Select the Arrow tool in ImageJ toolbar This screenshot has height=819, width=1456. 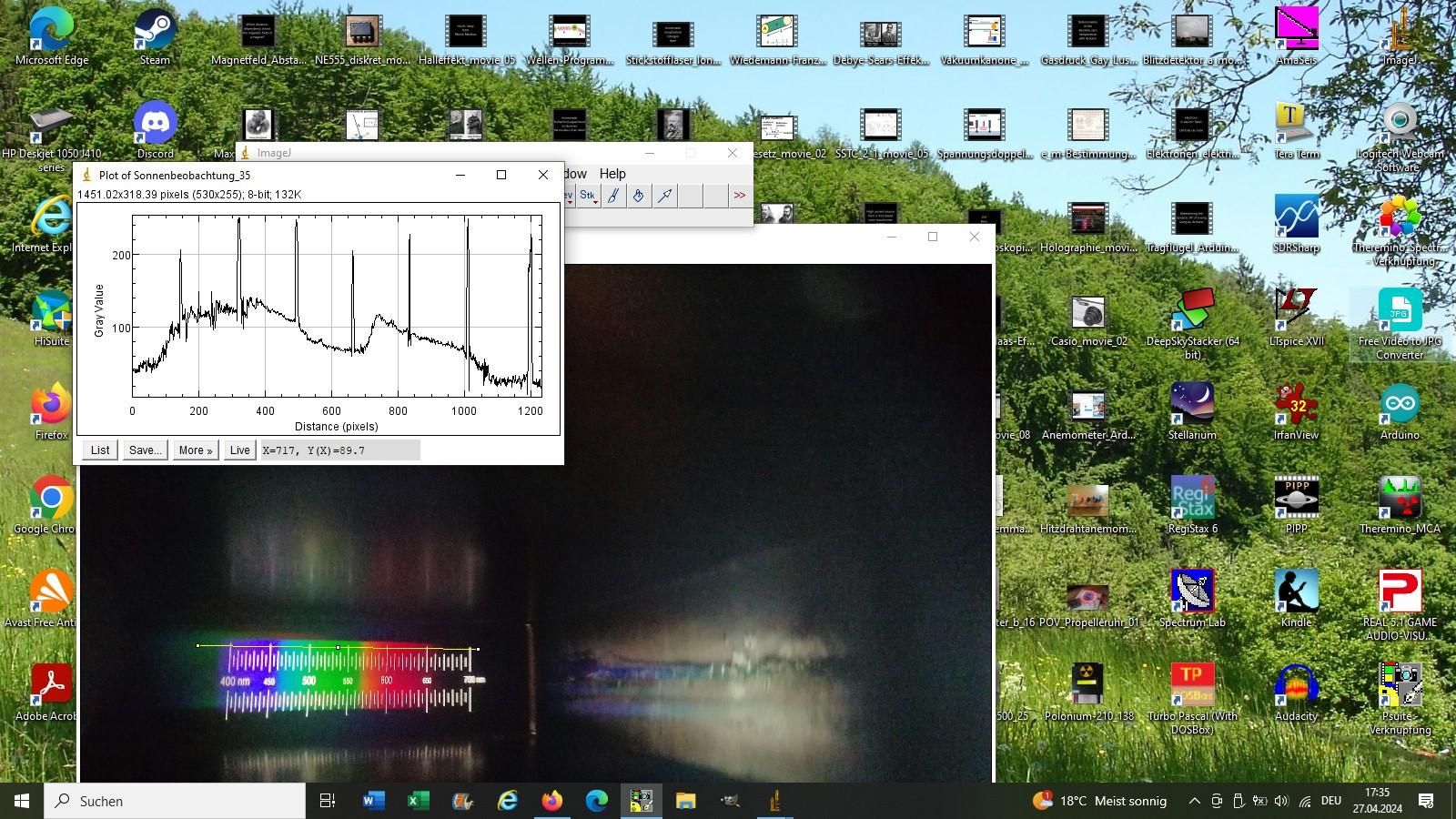(x=665, y=196)
